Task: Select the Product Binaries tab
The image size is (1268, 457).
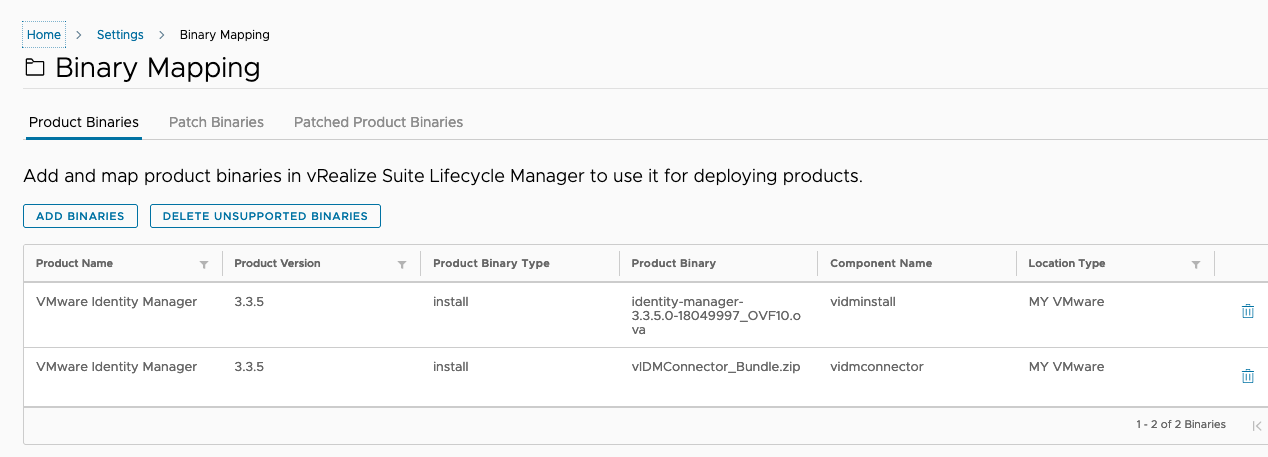Action: (x=84, y=122)
